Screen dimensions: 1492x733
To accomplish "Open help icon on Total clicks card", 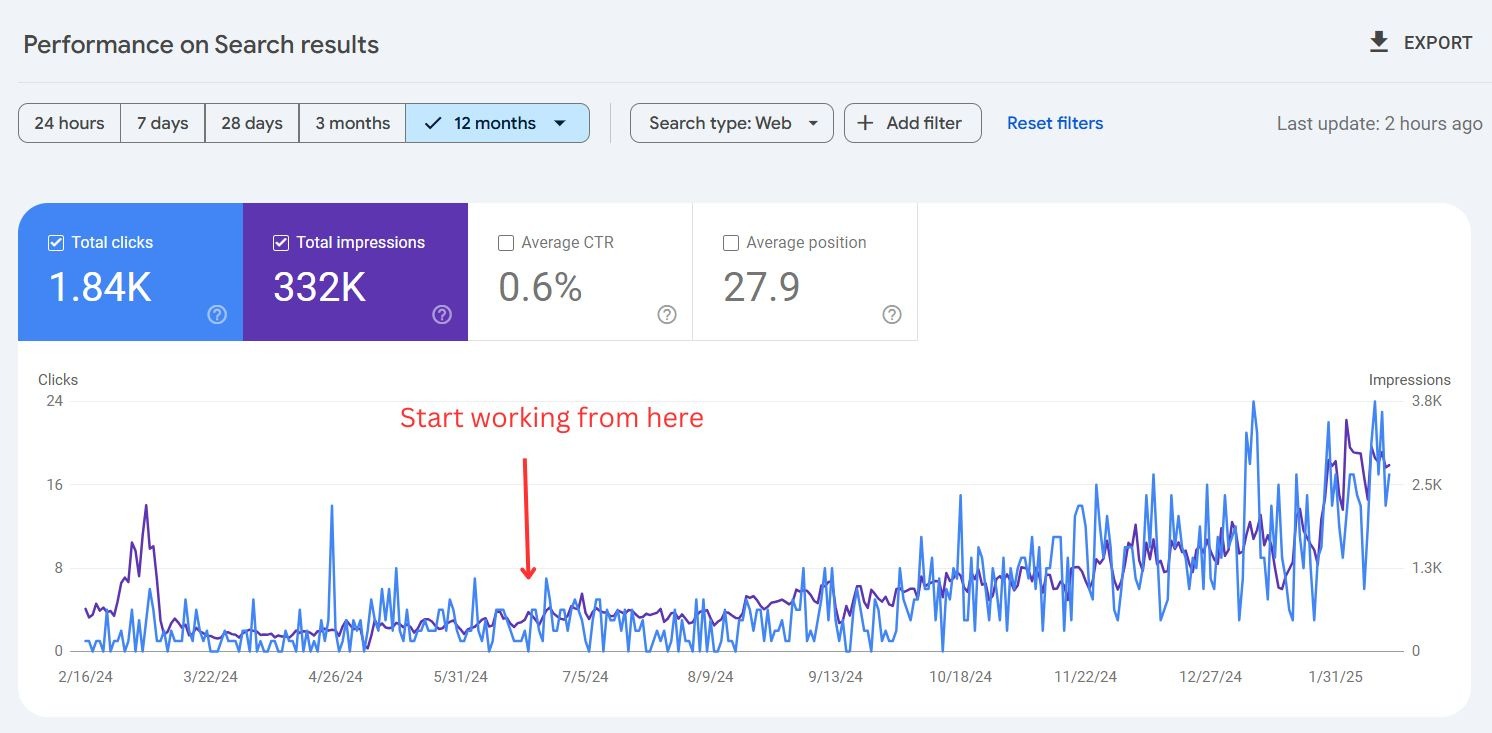I will [217, 315].
